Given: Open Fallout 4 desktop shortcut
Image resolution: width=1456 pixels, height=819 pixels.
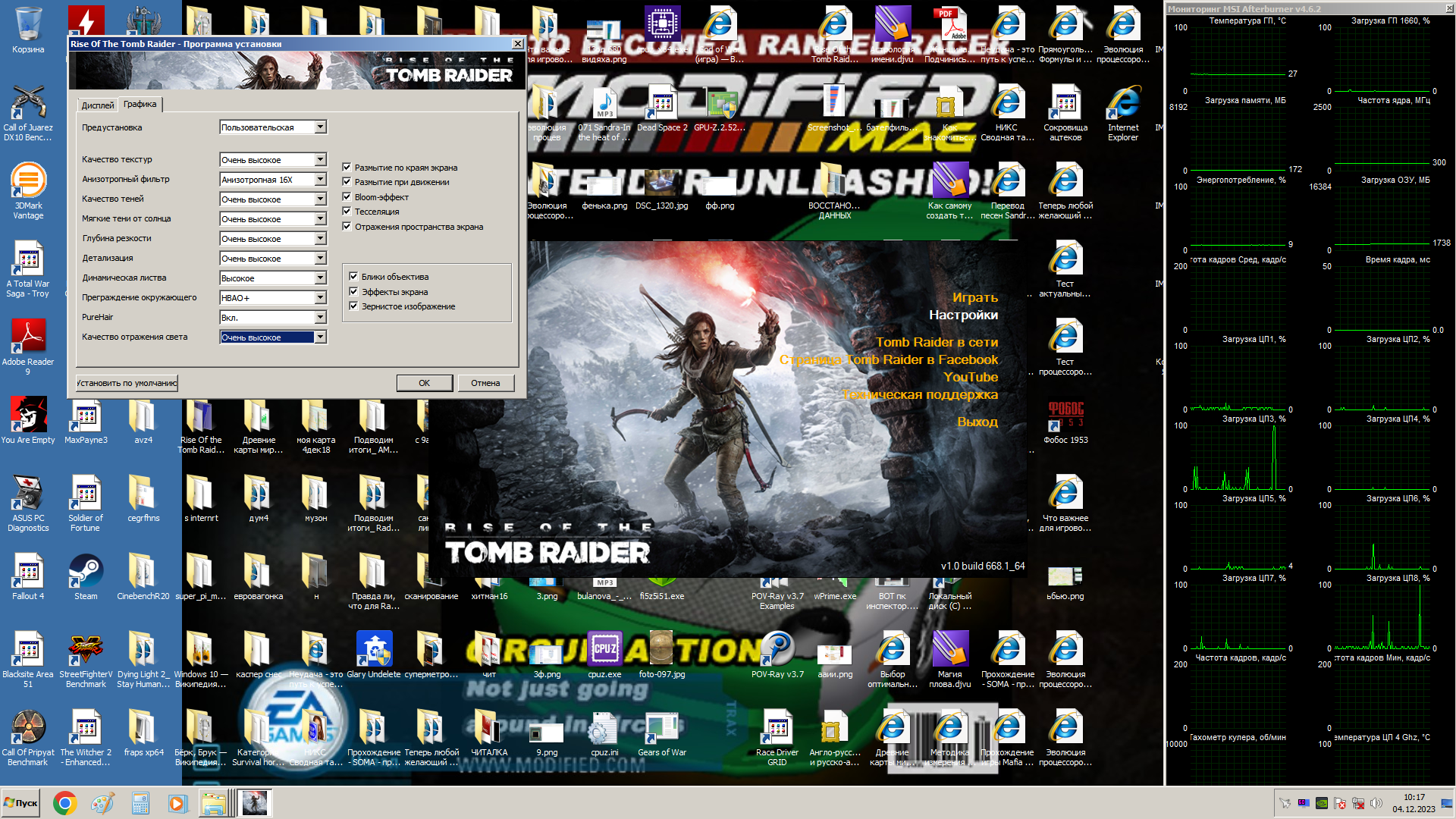Looking at the screenshot, I should [x=28, y=573].
